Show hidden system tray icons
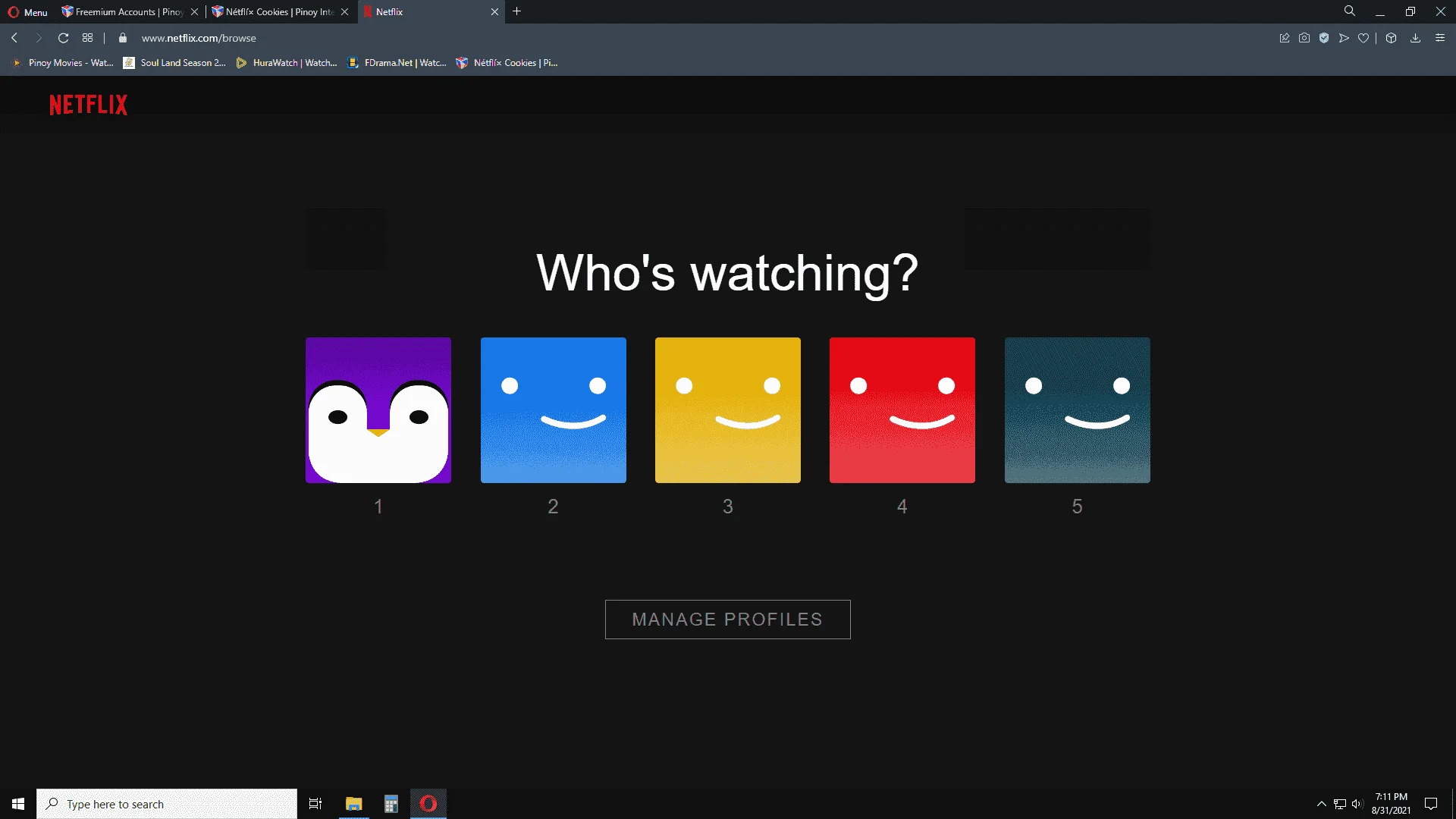Viewport: 1456px width, 819px height. 1322,804
